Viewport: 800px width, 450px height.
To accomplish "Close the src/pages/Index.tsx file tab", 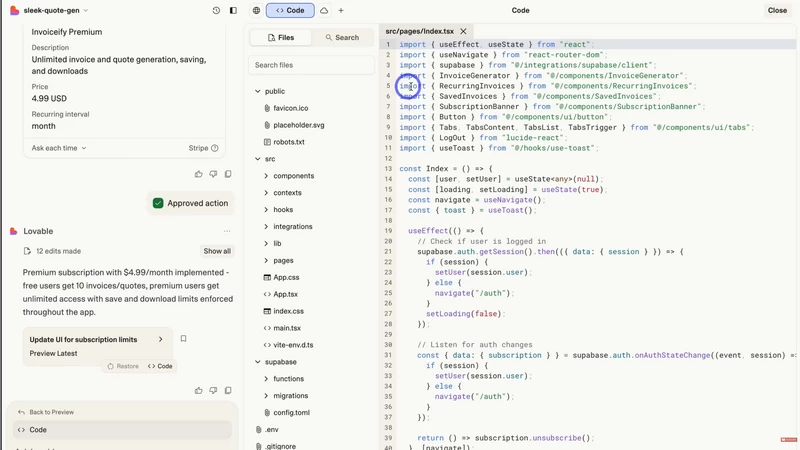I will (x=463, y=31).
